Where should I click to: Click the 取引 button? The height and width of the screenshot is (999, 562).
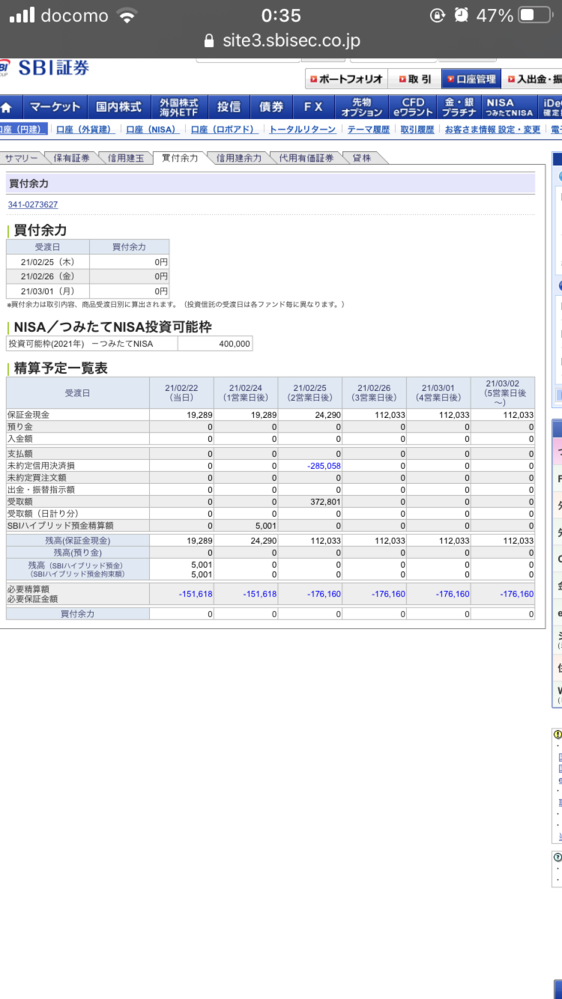tap(414, 79)
